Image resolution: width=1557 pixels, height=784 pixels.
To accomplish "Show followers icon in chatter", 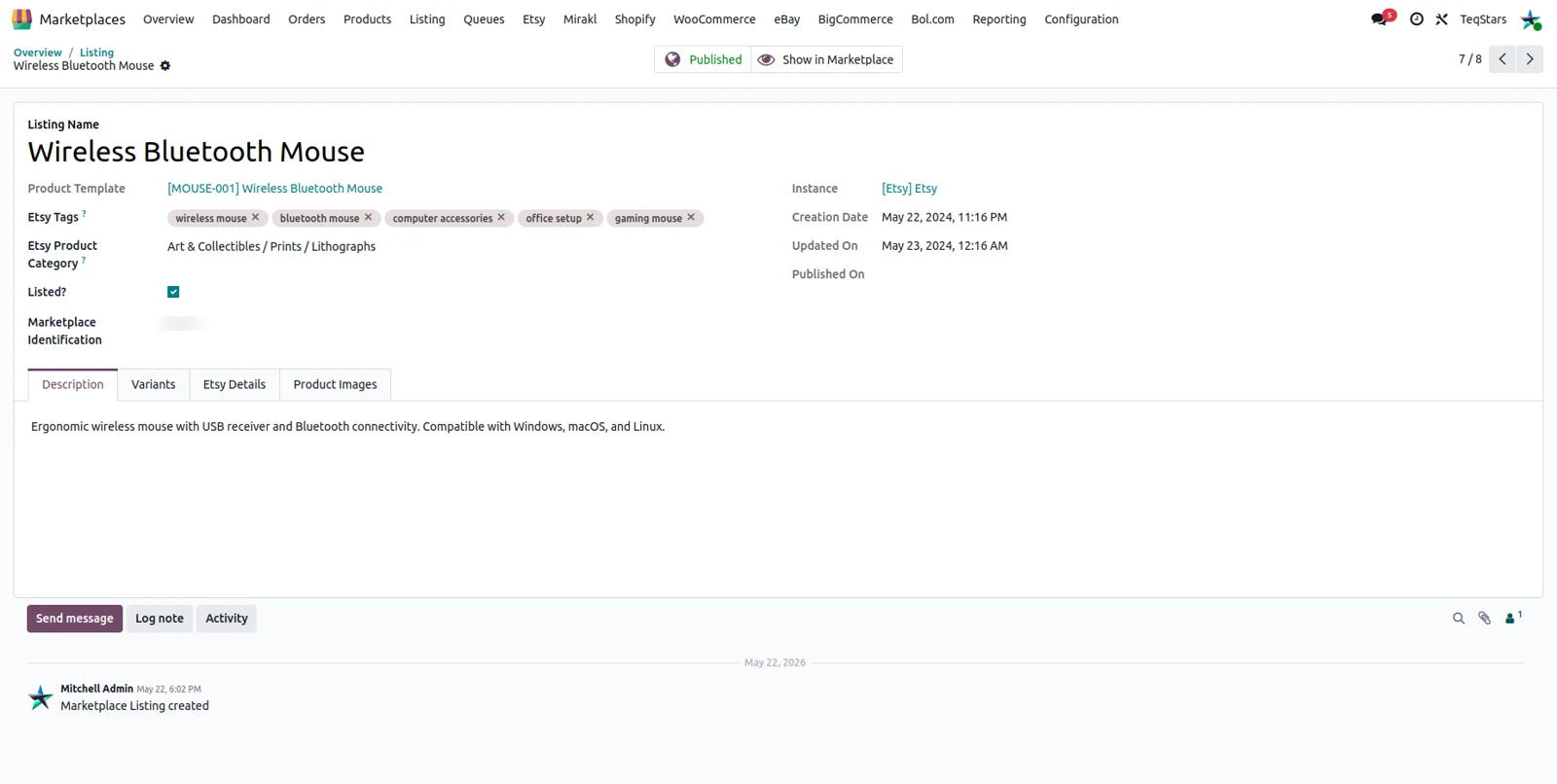I will pyautogui.click(x=1513, y=618).
